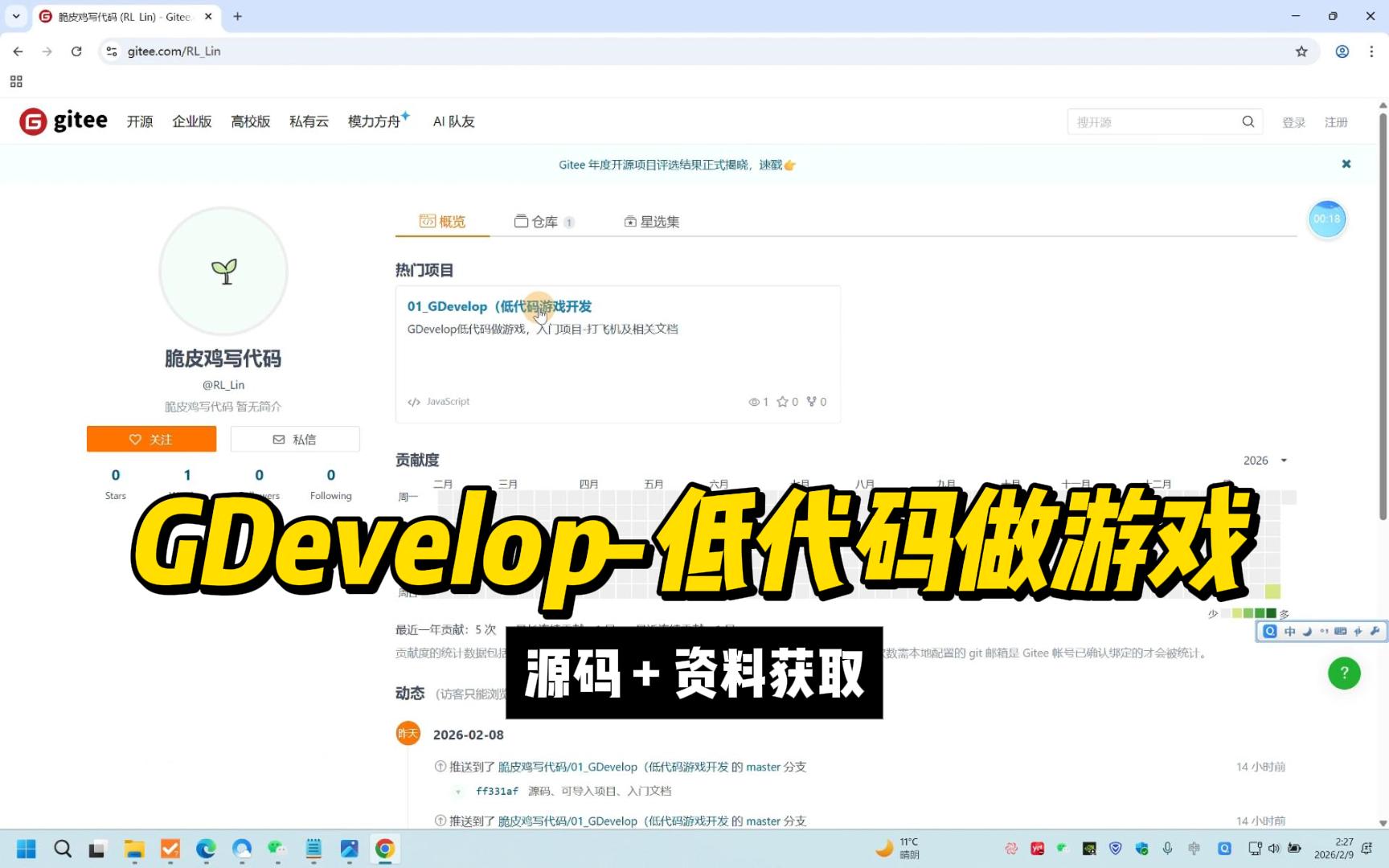Open File Explorer from taskbar
The height and width of the screenshot is (868, 1389).
tap(134, 849)
